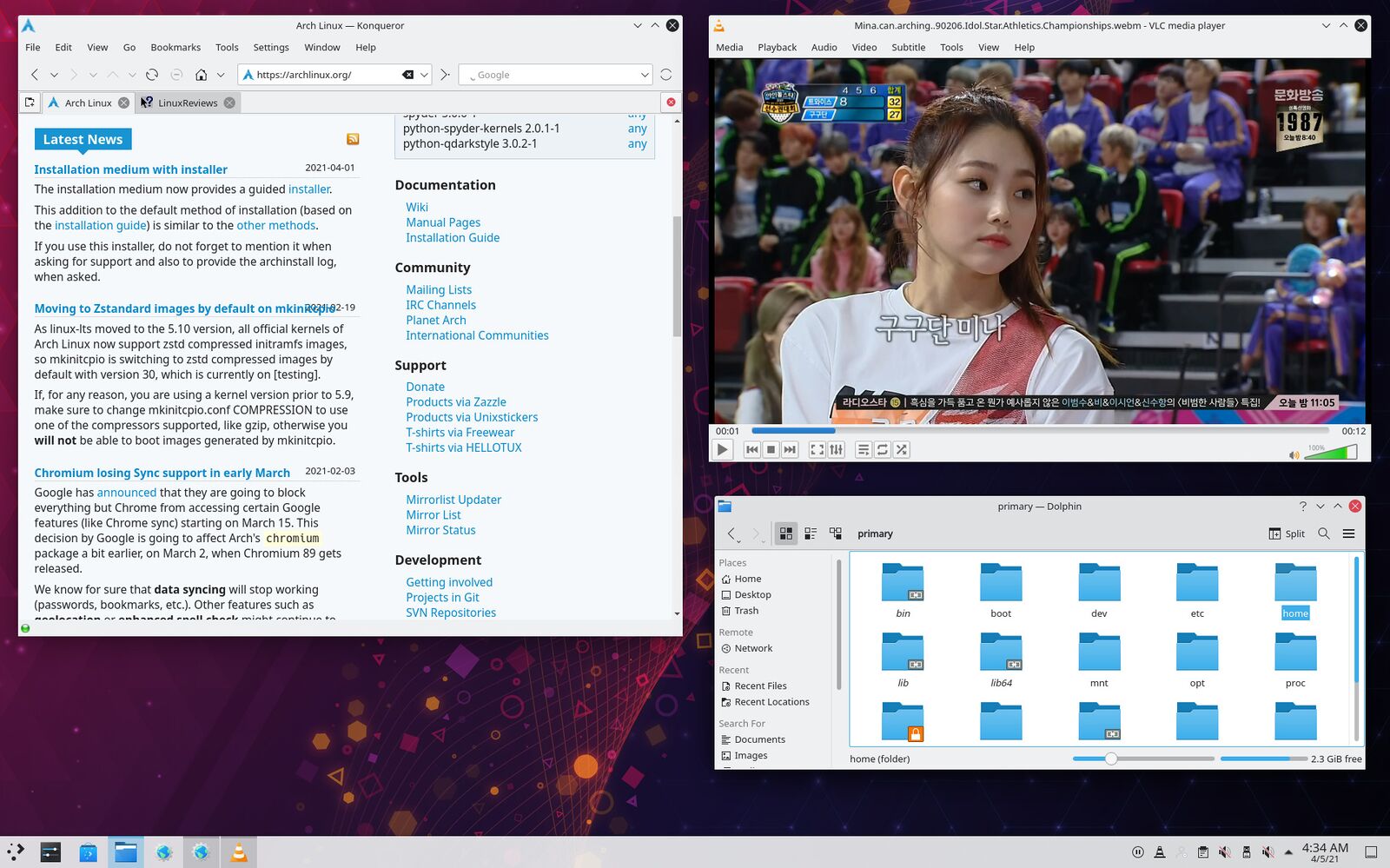Open the Subtitle menu in VLC
Image resolution: width=1390 pixels, height=868 pixels.
pyautogui.click(x=908, y=47)
